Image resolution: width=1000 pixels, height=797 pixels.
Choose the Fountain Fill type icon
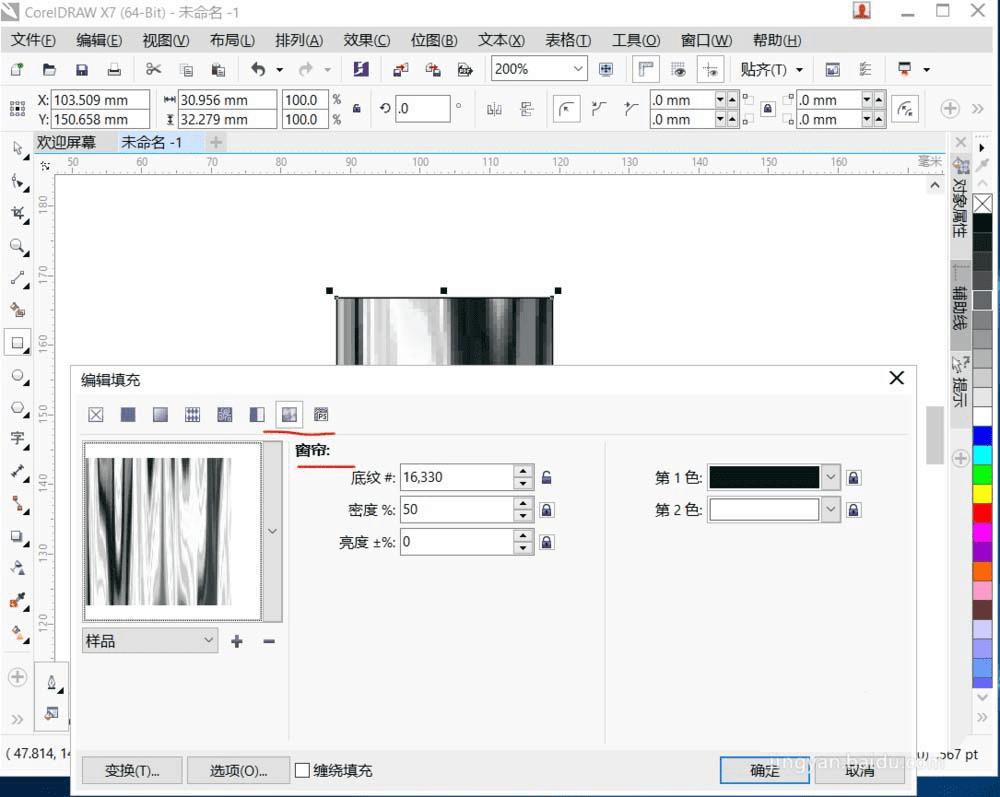pos(160,414)
